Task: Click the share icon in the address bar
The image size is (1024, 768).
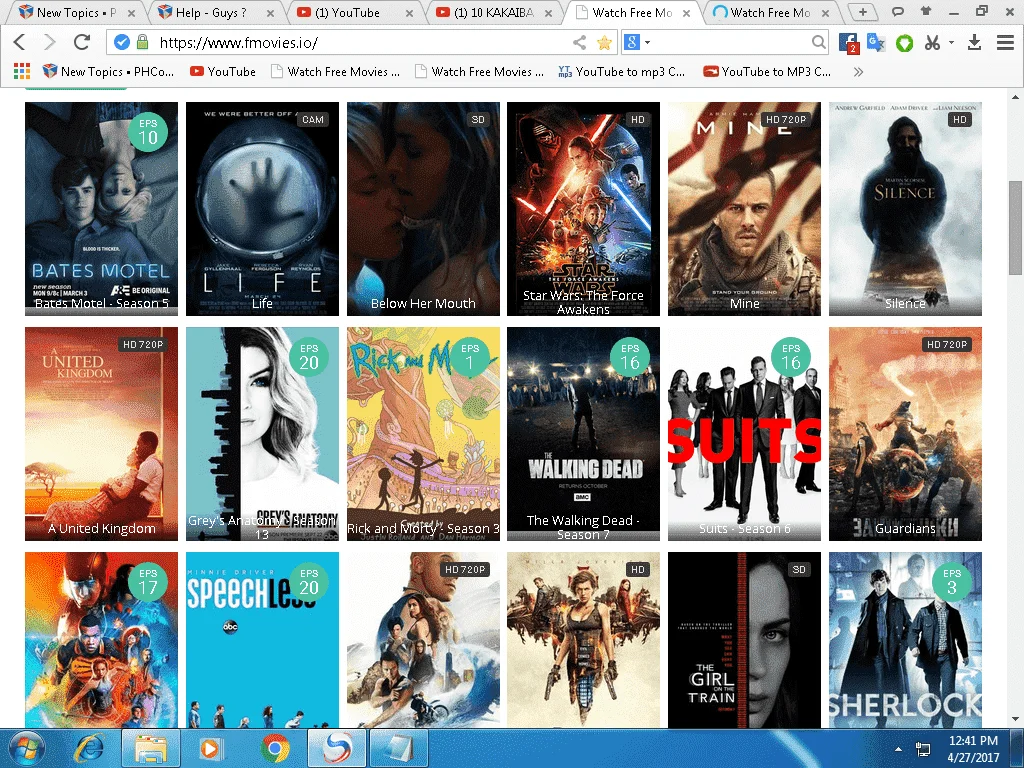Action: pyautogui.click(x=579, y=42)
